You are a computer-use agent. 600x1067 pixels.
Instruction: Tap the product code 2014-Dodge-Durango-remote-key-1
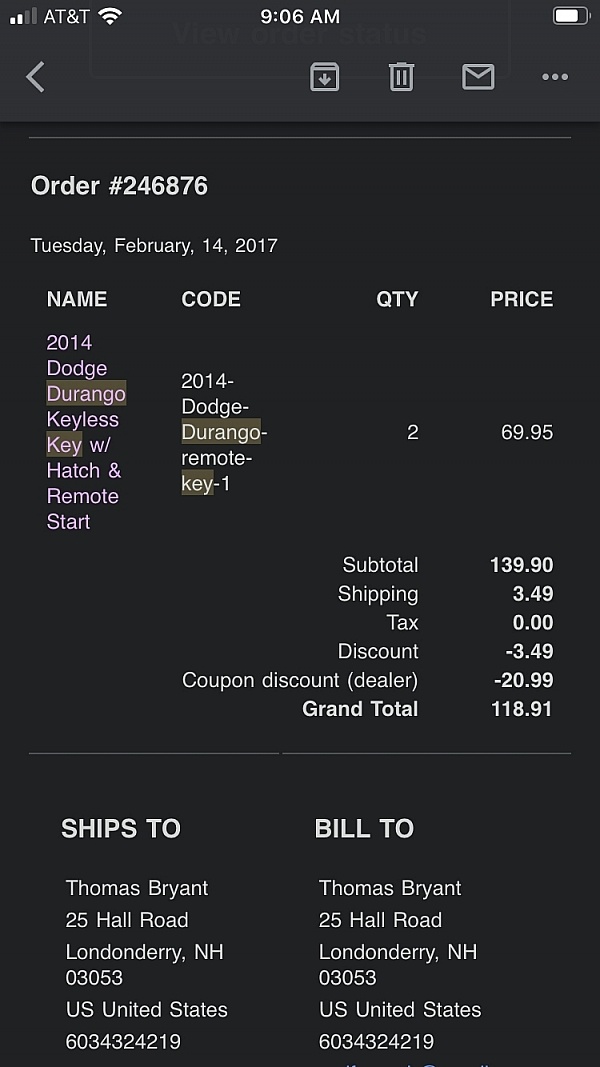point(222,432)
